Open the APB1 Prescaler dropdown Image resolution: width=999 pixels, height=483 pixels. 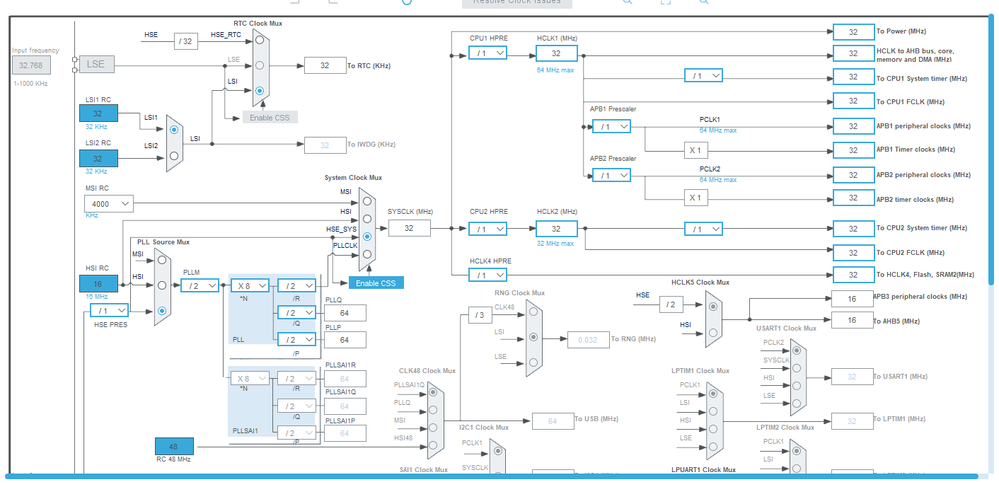point(612,127)
